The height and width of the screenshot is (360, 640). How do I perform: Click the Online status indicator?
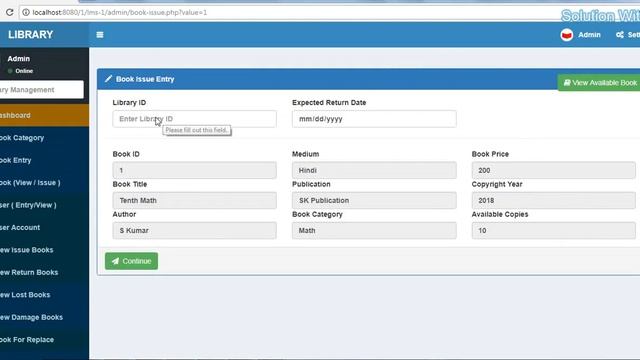(20, 71)
